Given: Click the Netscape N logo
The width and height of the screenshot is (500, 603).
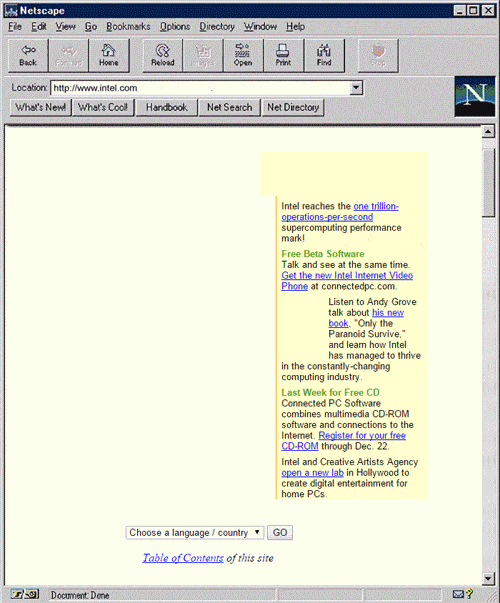Looking at the screenshot, I should pyautogui.click(x=475, y=97).
